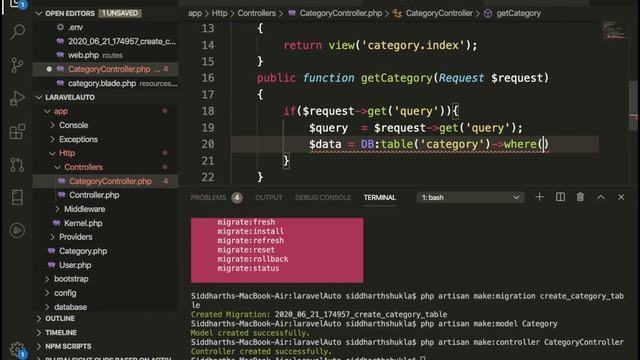Click 'Model created successfully.' terminal line

pyautogui.click(x=250, y=333)
